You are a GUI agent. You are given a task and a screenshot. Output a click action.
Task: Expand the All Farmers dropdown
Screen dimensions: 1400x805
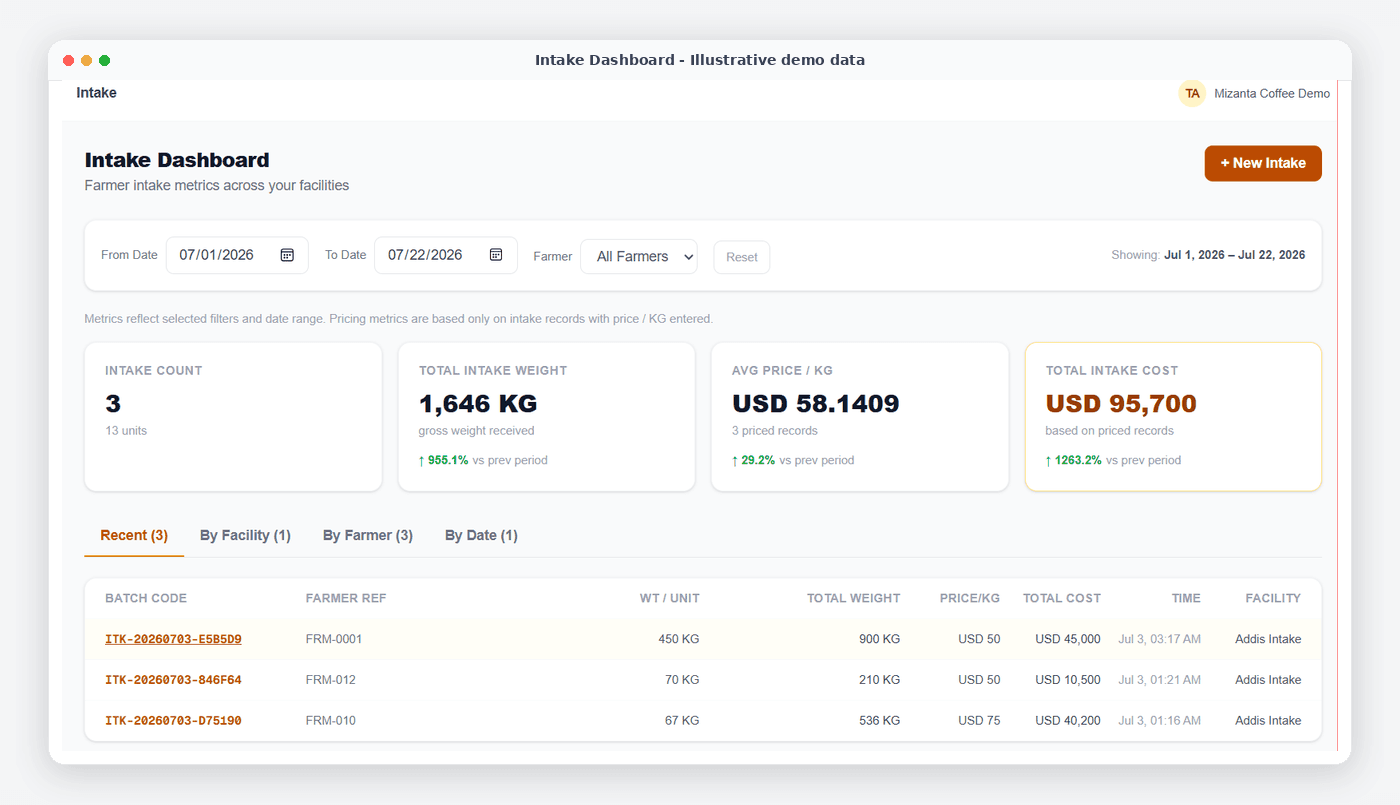(639, 256)
